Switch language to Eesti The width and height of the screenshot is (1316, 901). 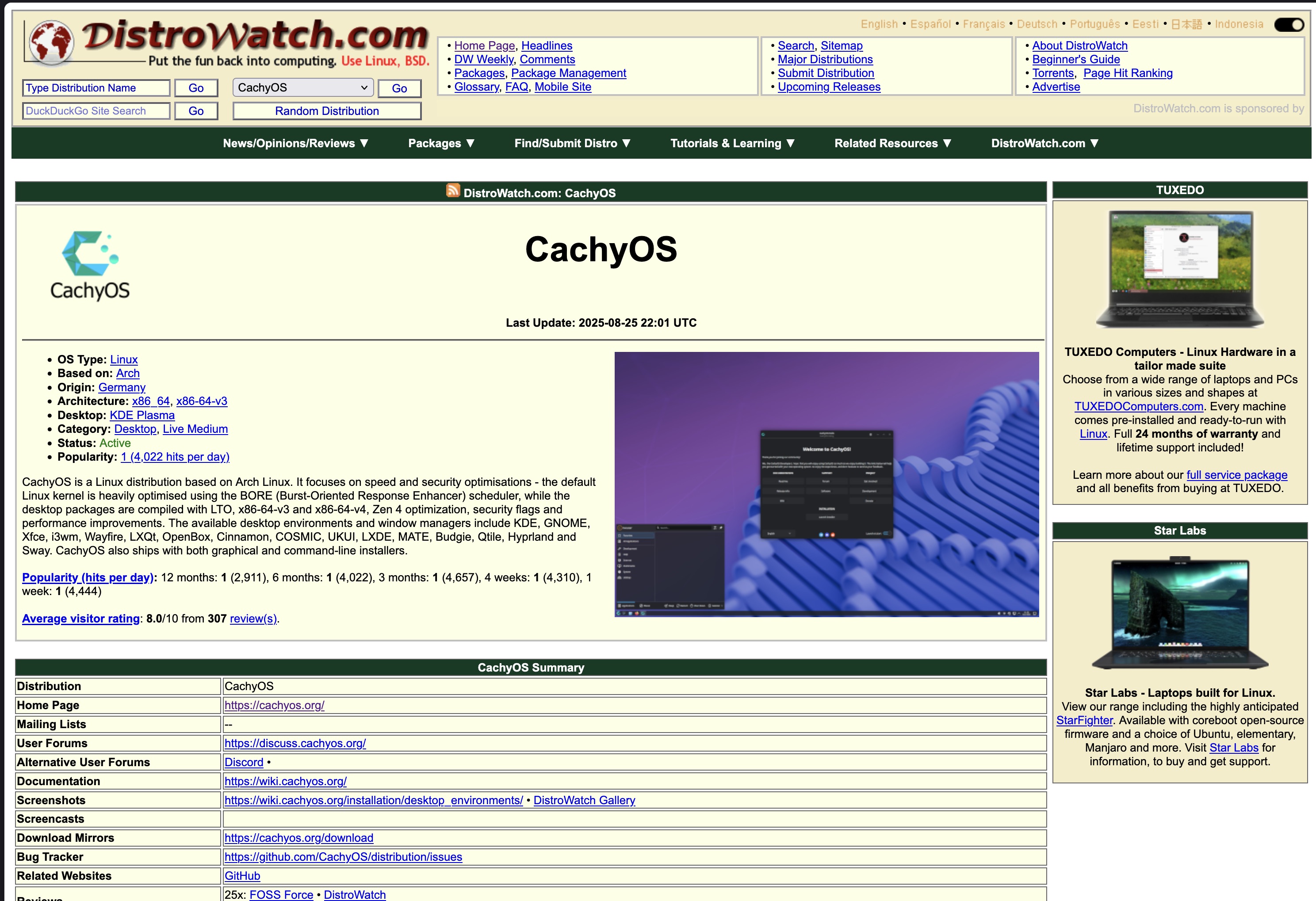point(1145,24)
